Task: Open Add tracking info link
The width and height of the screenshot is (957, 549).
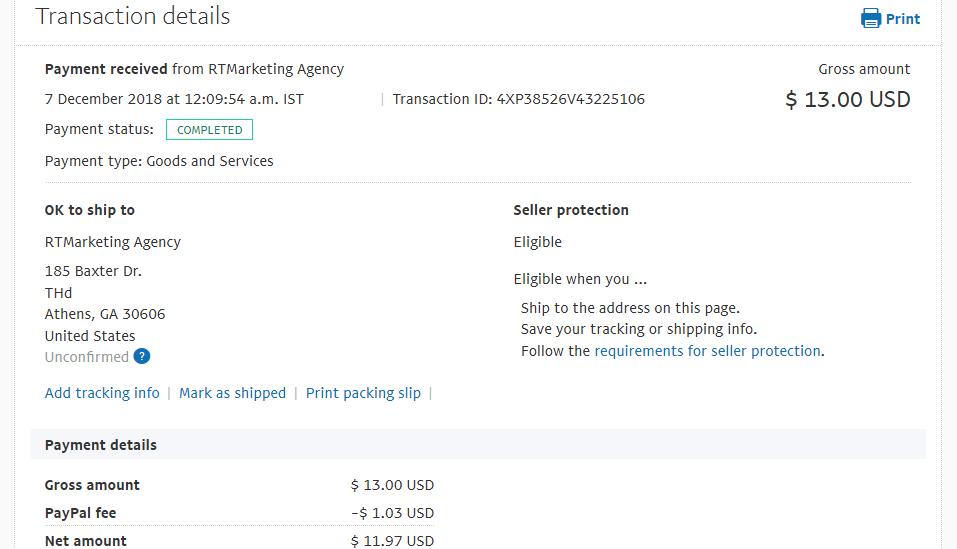Action: [102, 393]
